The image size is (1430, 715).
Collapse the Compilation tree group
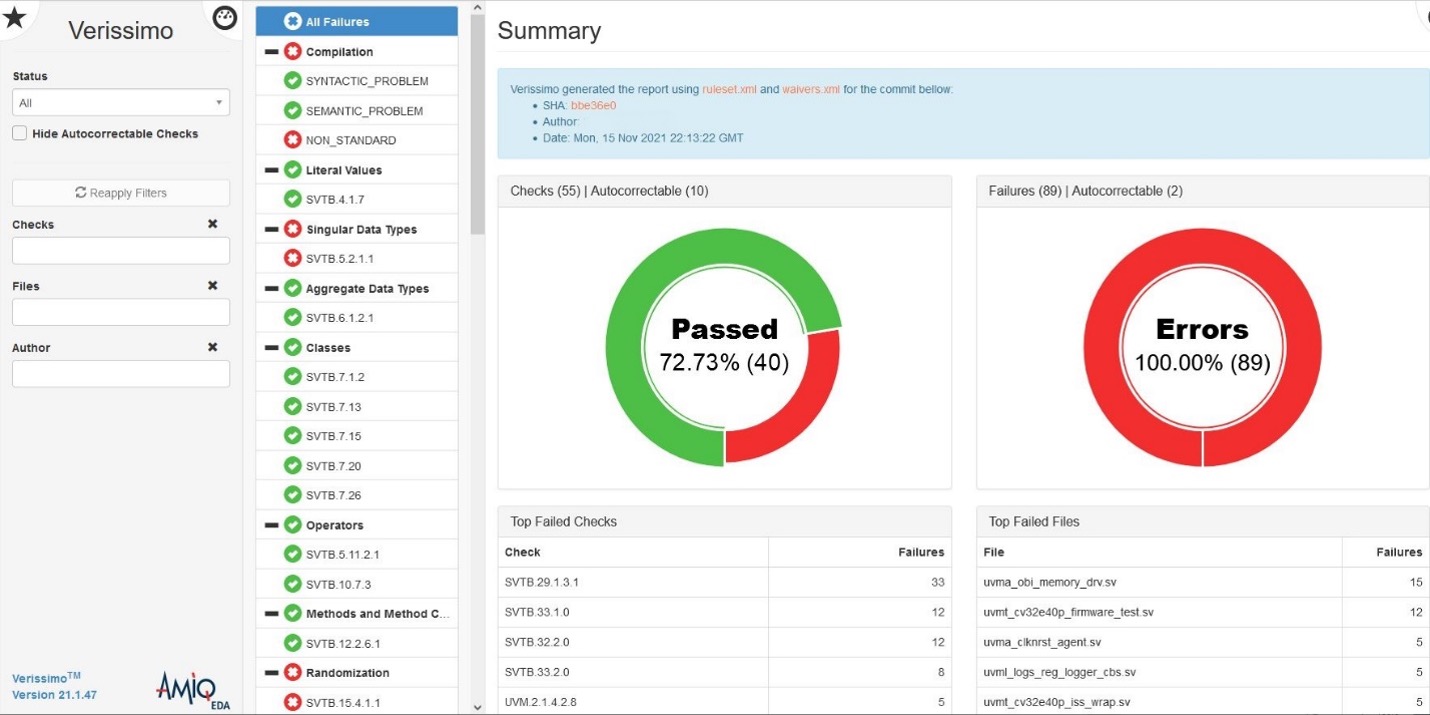click(271, 52)
